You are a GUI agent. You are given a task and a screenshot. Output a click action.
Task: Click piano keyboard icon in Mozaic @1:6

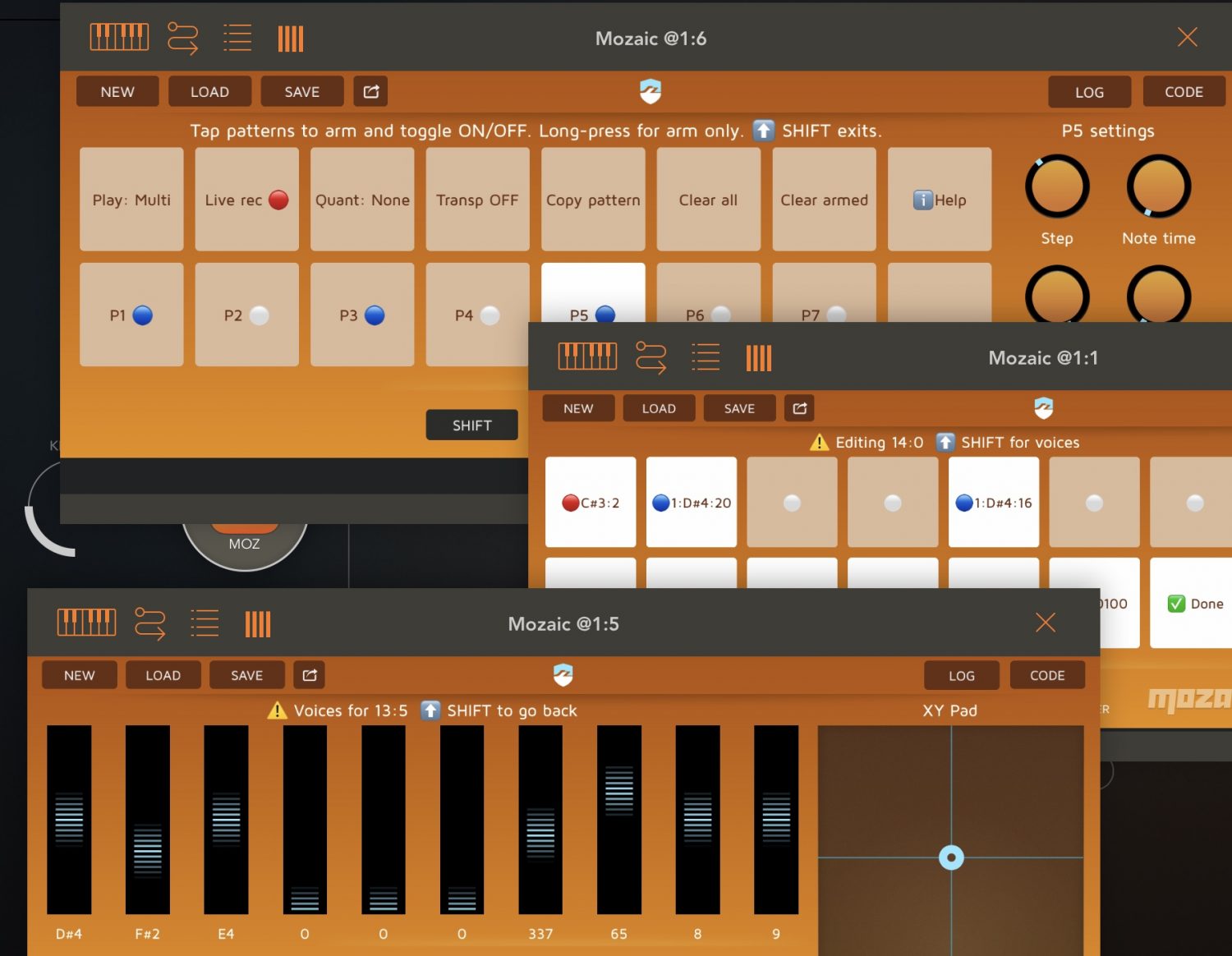pyautogui.click(x=119, y=38)
